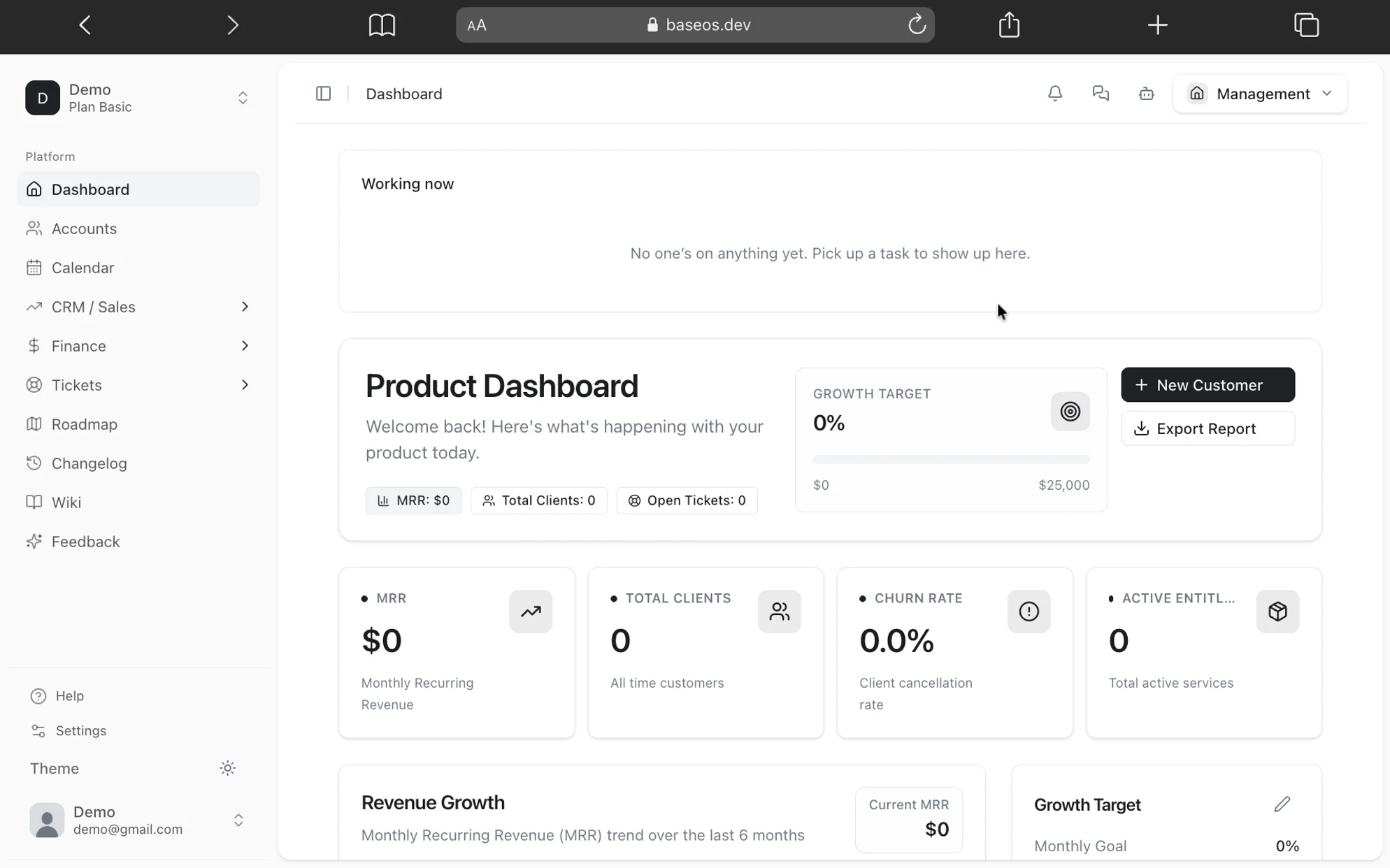Click the Growth Target progress bar
This screenshot has height=868, width=1390.
point(951,459)
